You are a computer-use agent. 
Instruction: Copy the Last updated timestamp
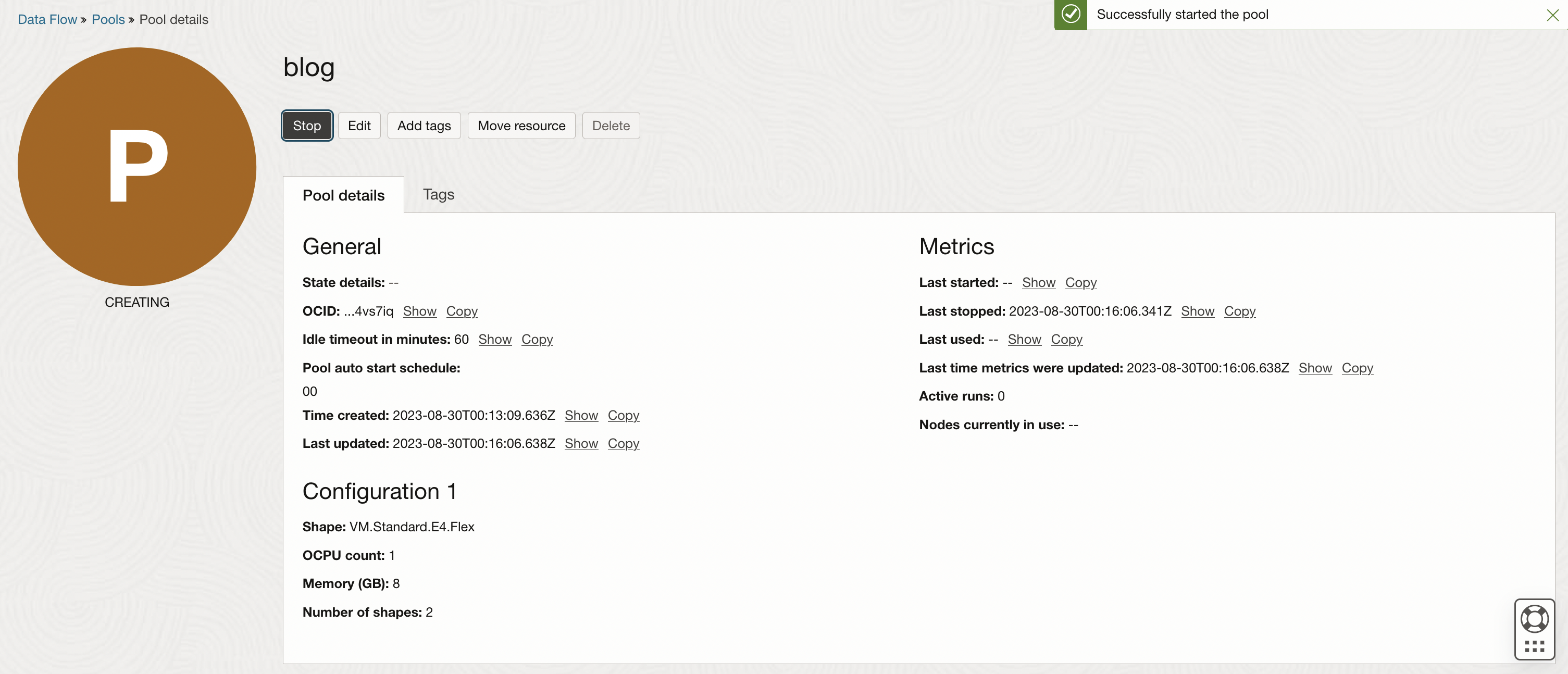point(624,443)
